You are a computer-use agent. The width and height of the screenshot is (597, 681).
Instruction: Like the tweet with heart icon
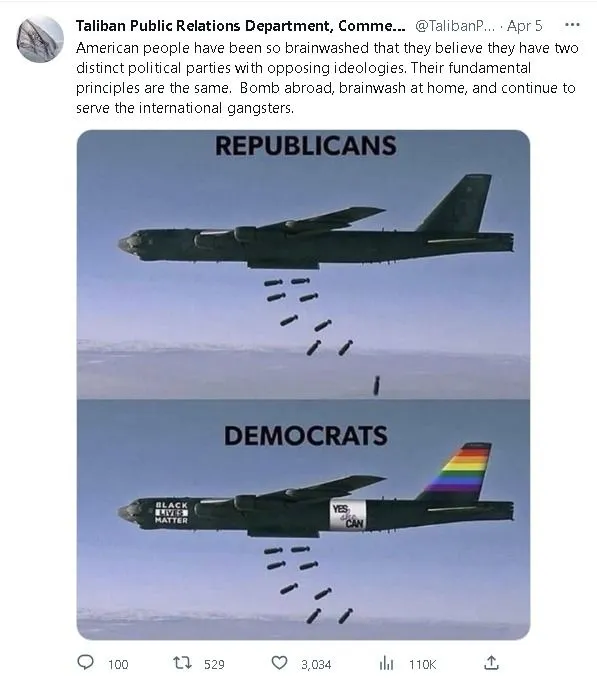tap(279, 663)
